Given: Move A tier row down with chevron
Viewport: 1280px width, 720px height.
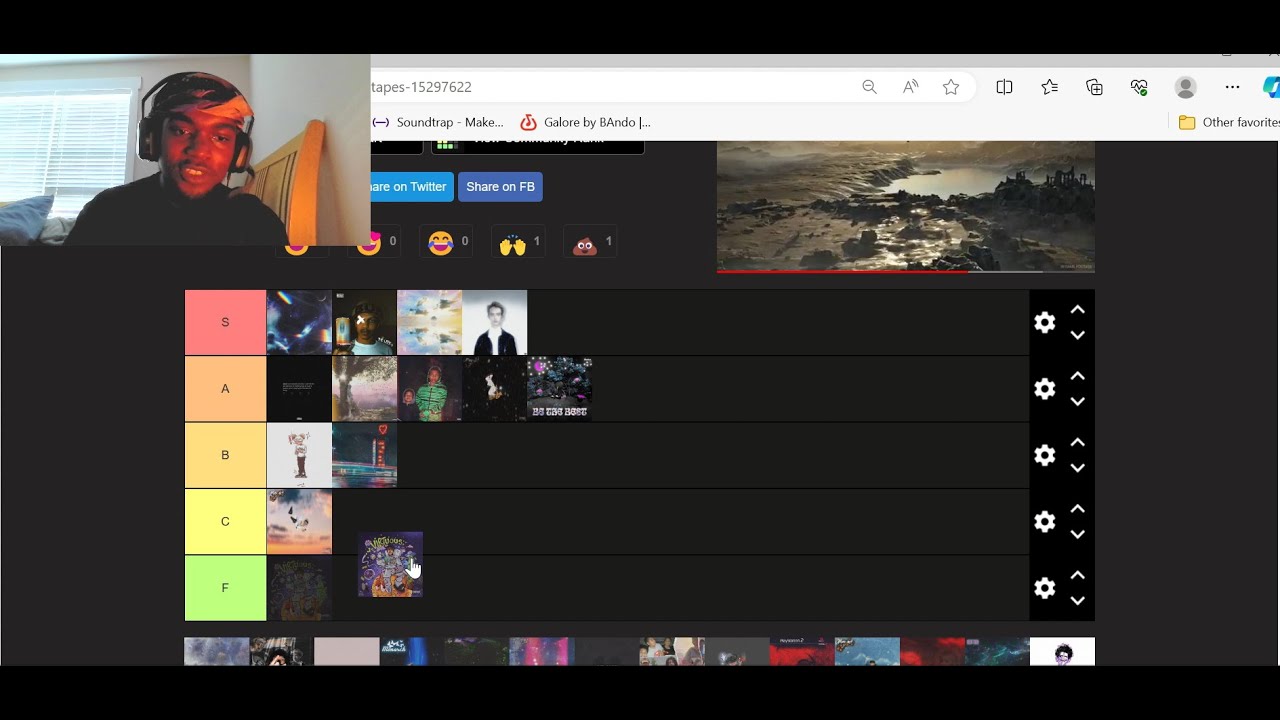Looking at the screenshot, I should pyautogui.click(x=1077, y=401).
